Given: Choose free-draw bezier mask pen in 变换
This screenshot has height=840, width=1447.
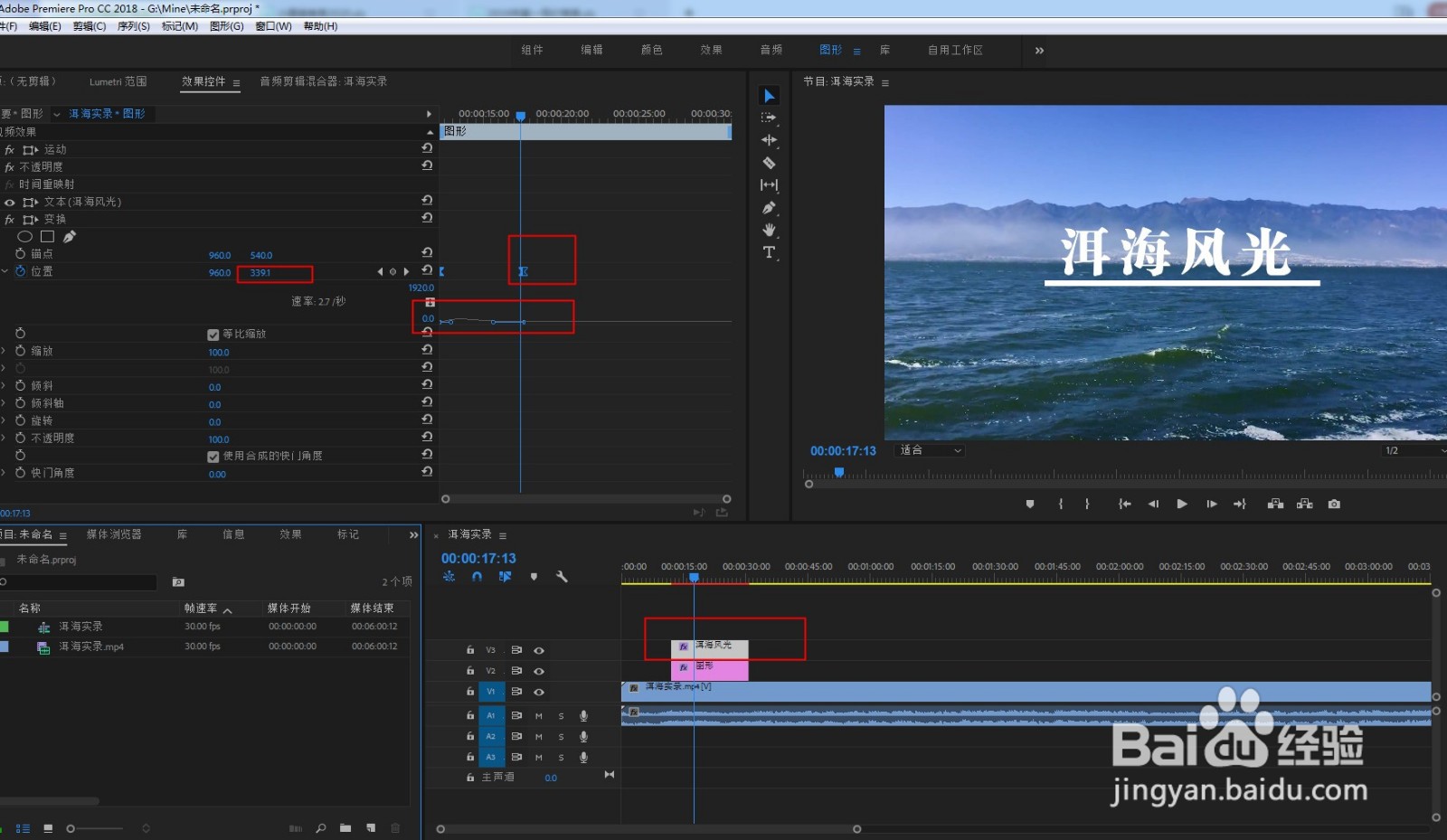Looking at the screenshot, I should 70,237.
